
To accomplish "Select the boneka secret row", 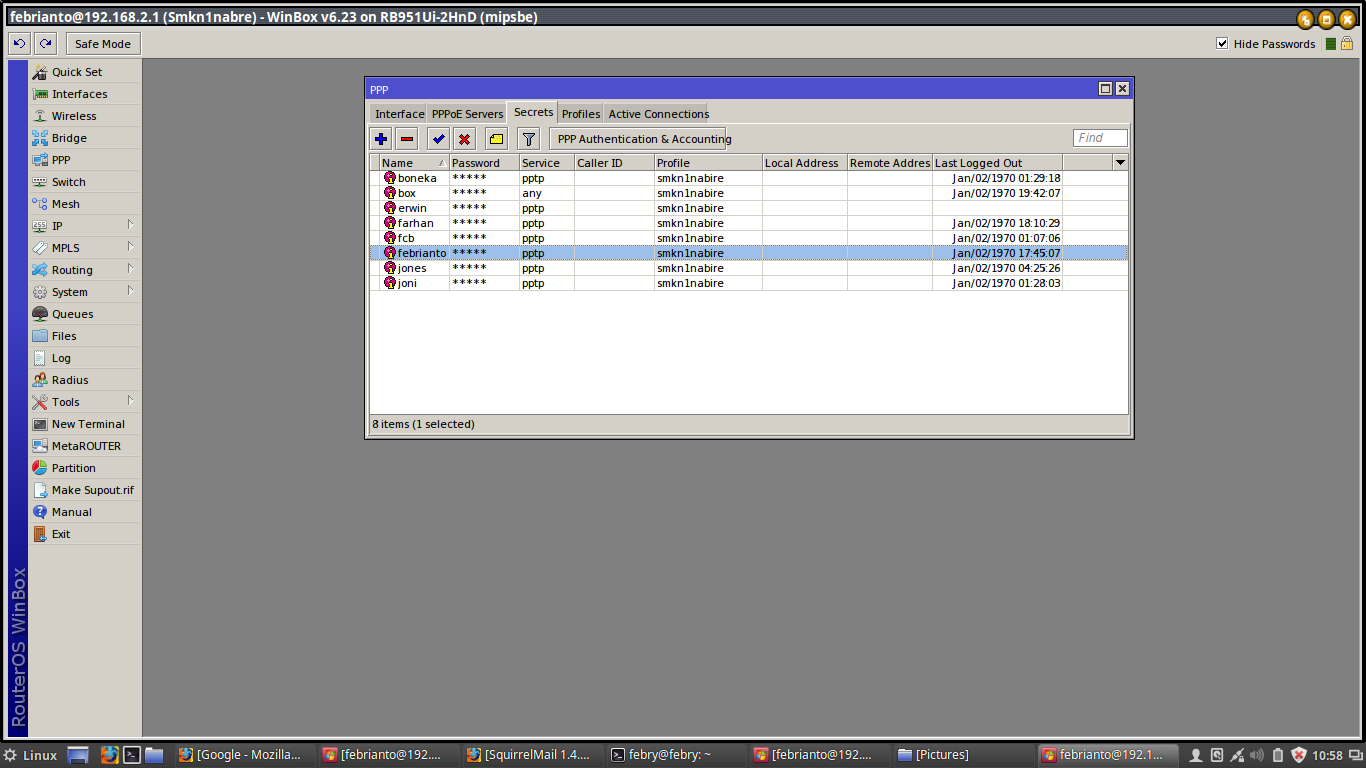I will 748,178.
